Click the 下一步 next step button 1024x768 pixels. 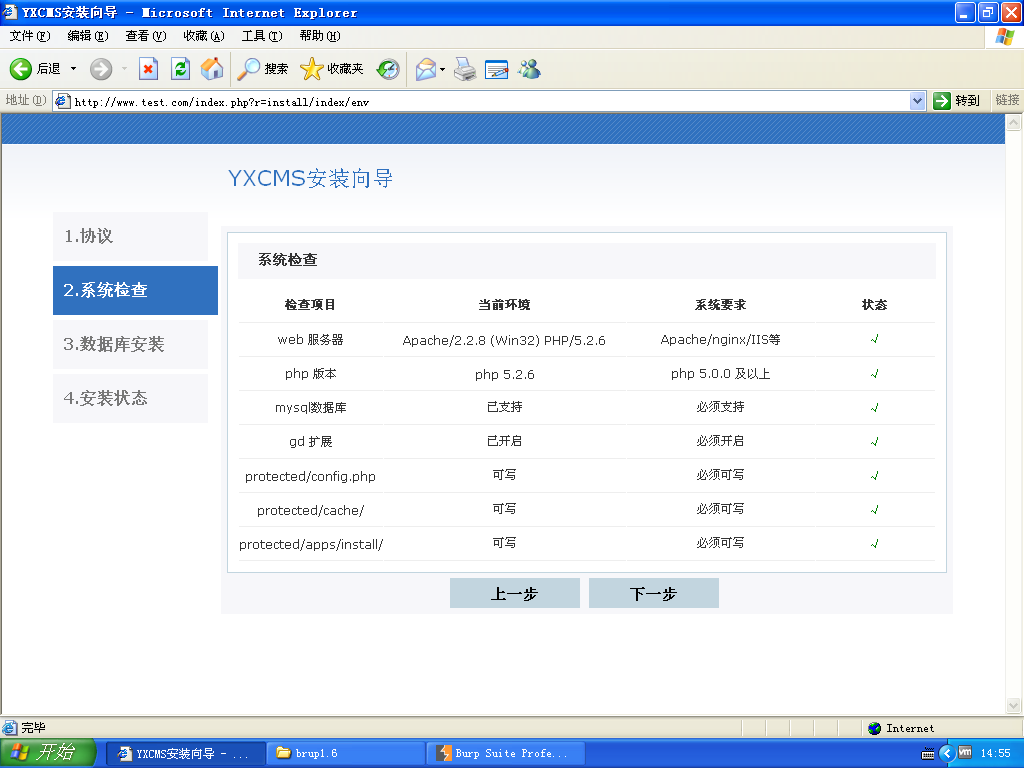point(654,593)
